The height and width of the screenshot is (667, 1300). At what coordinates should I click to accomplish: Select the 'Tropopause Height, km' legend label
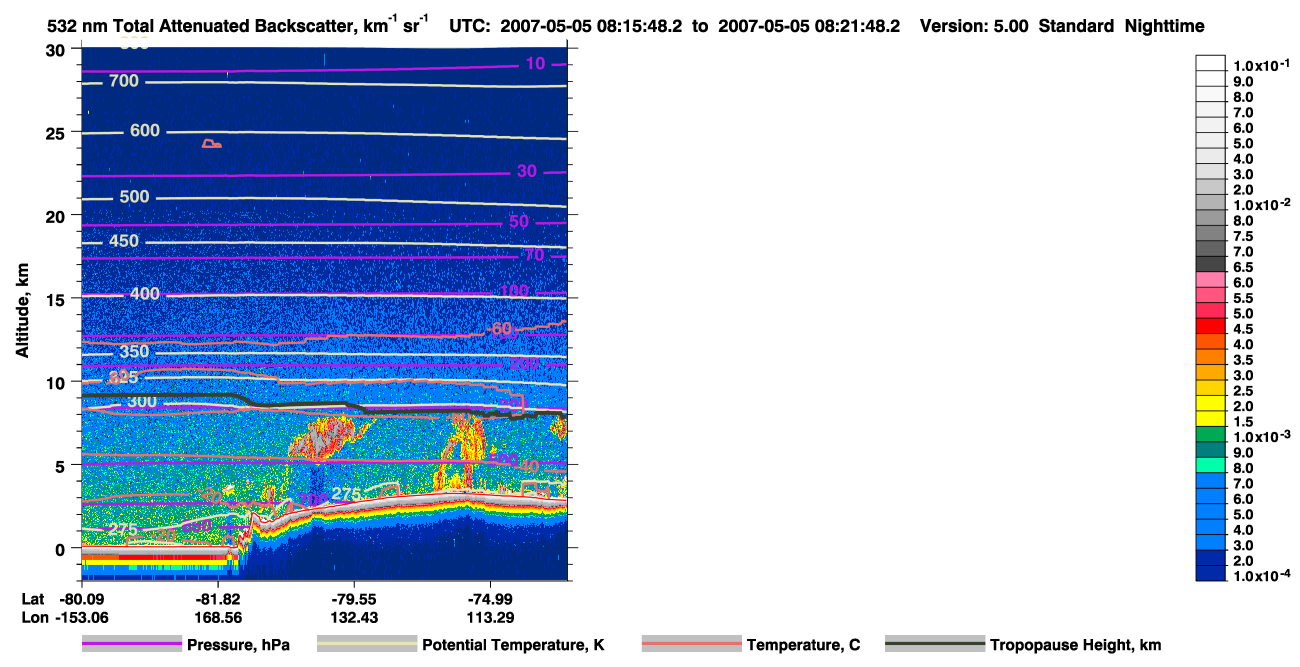[x=1076, y=646]
